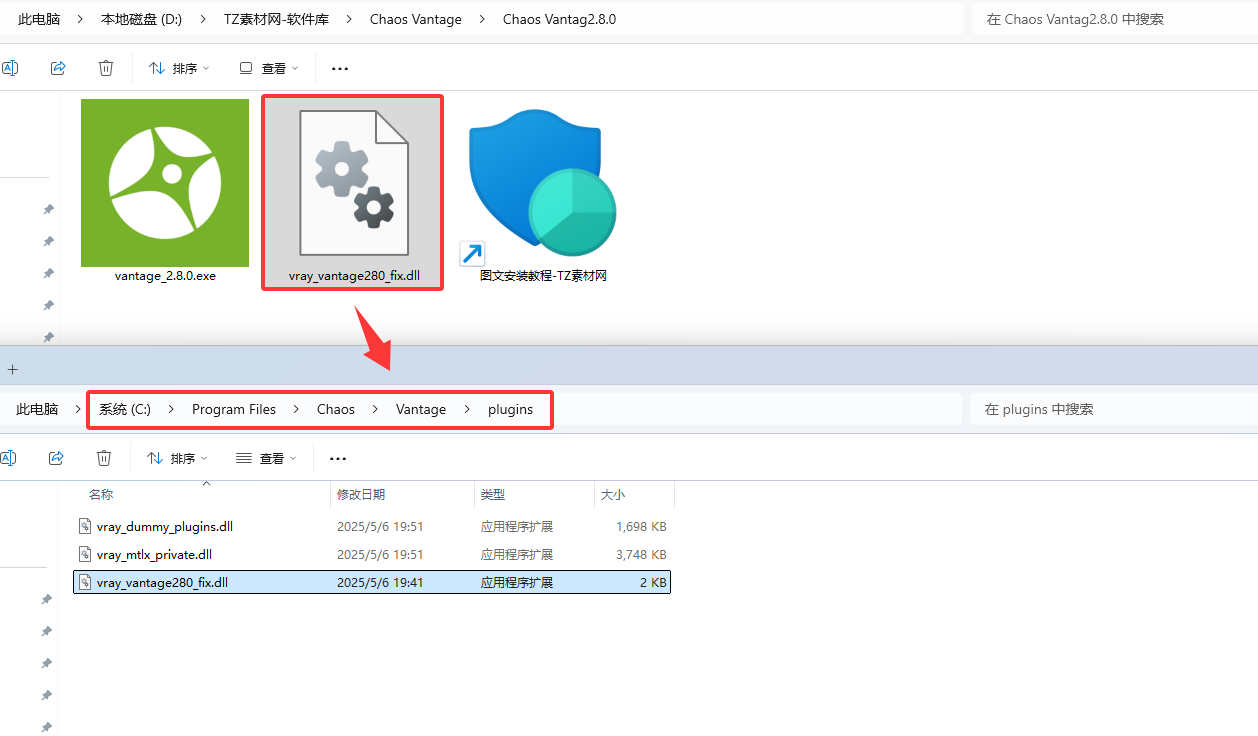
Task: Select the vray_vantage280_fix.dll file icon
Action: click(354, 183)
